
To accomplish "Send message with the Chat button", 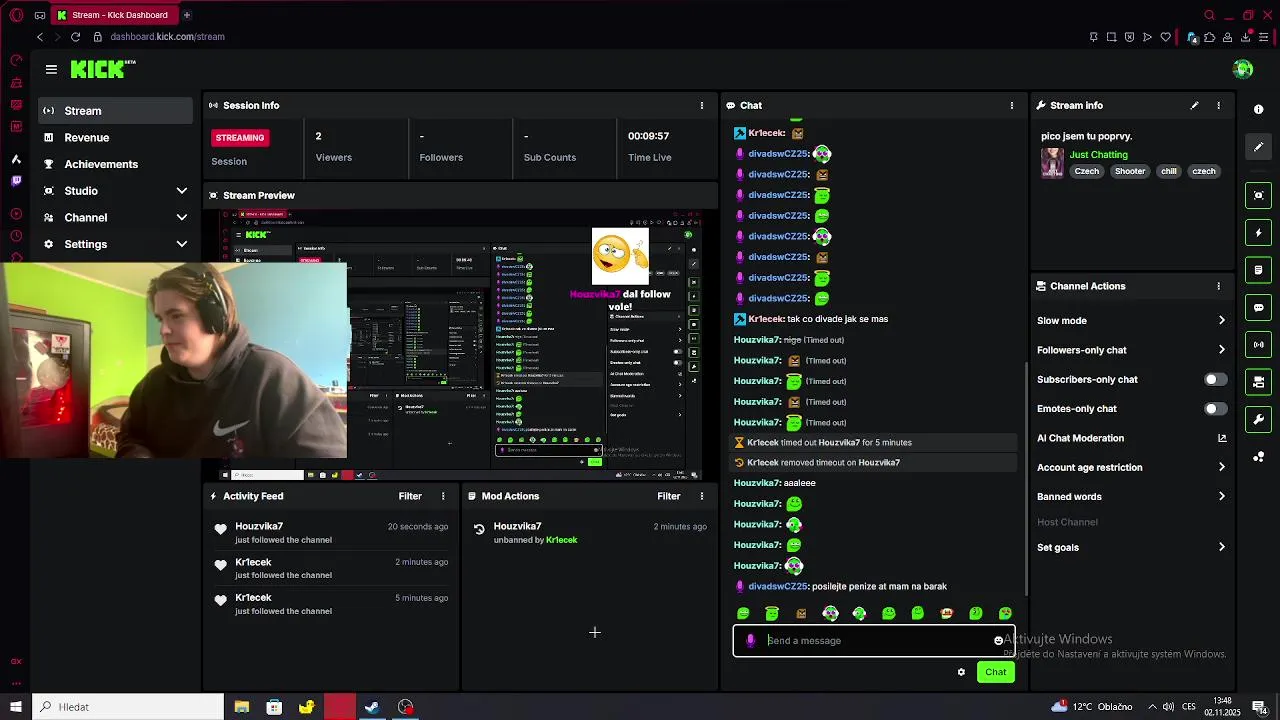I will coord(995,672).
